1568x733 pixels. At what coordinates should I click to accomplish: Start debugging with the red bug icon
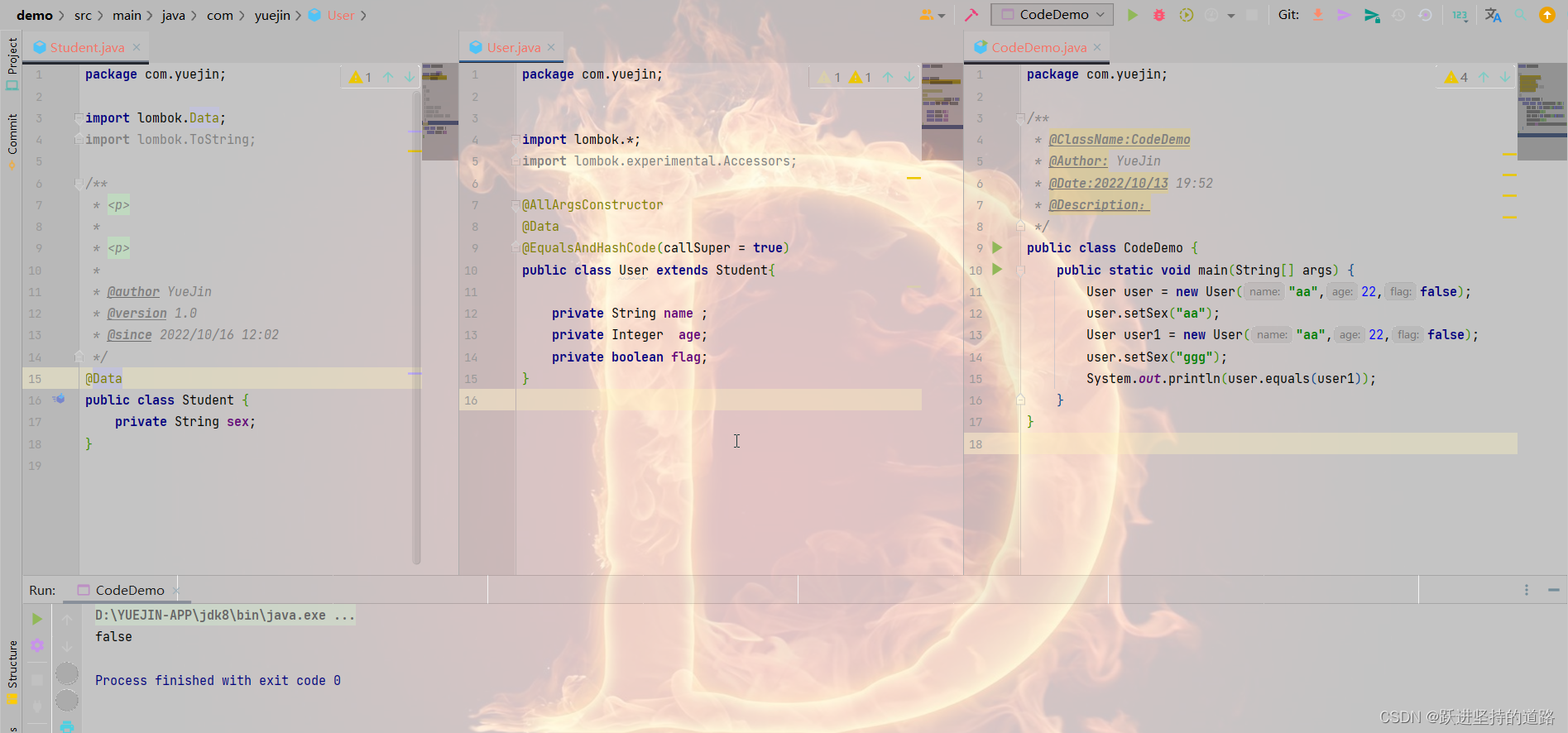click(x=1159, y=15)
